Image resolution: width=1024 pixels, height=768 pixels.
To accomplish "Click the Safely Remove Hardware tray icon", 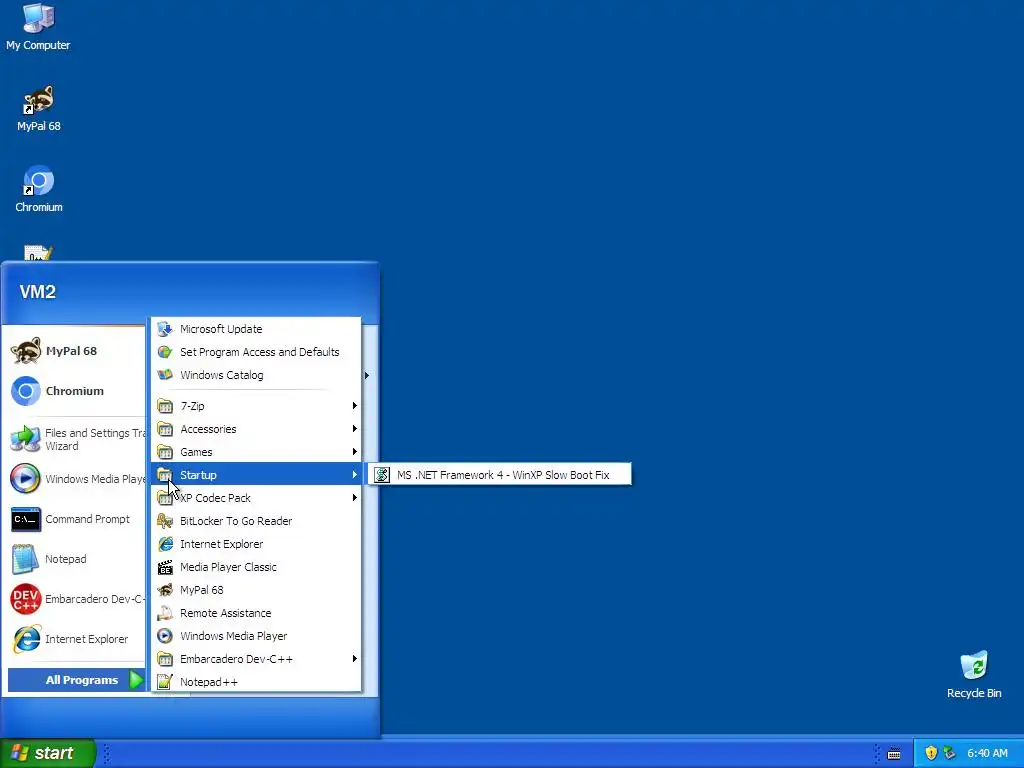I will tap(949, 753).
